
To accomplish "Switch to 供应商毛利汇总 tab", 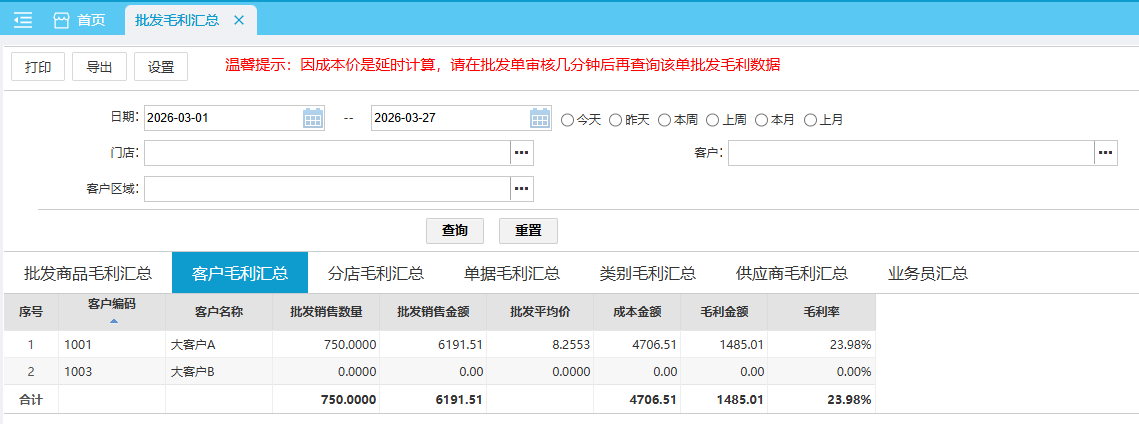I will (x=791, y=273).
